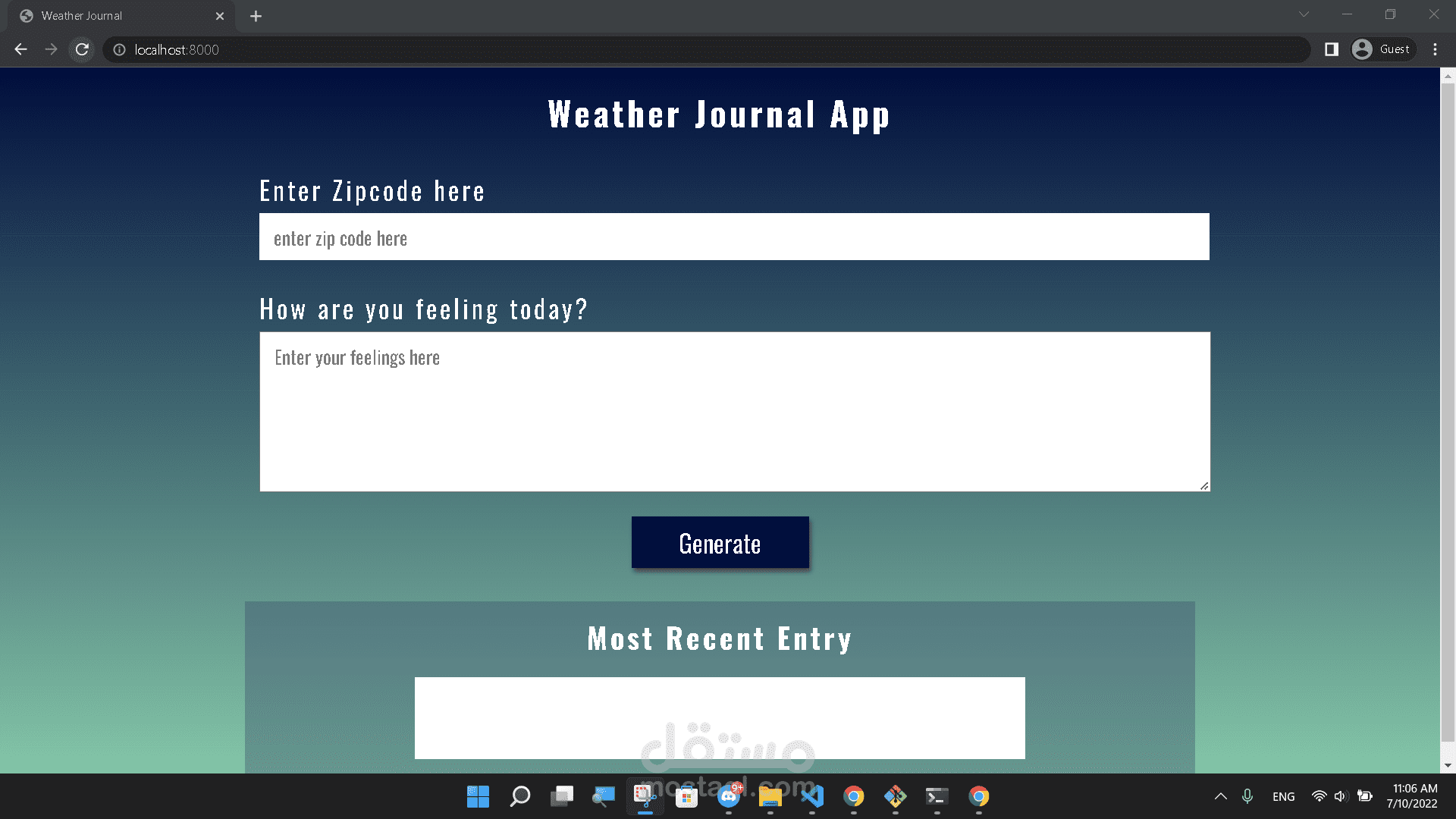This screenshot has height=819, width=1456.
Task: Click the Enter zip code input field
Action: click(x=734, y=237)
